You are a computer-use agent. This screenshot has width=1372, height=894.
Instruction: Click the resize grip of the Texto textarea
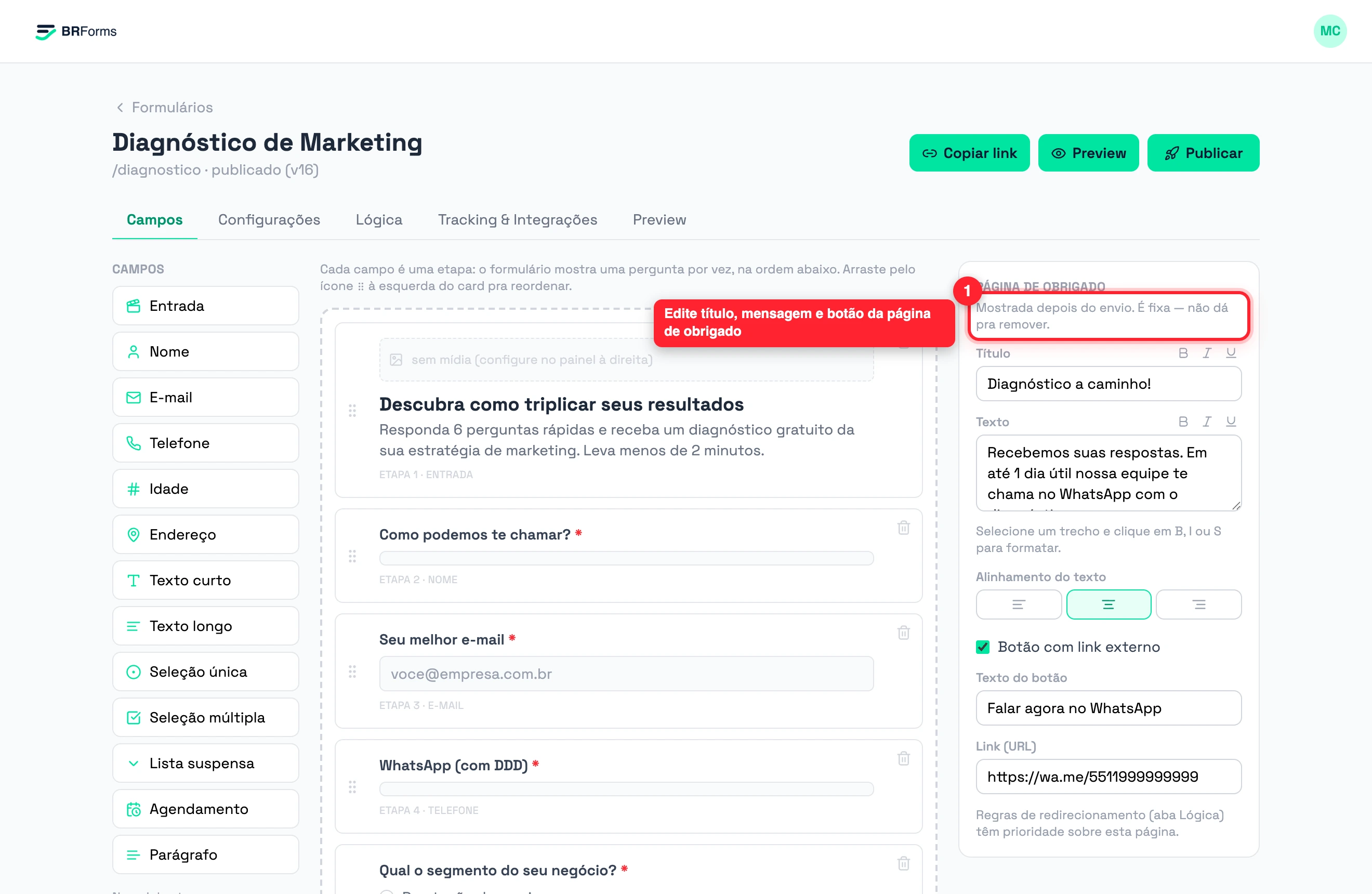pos(1235,506)
